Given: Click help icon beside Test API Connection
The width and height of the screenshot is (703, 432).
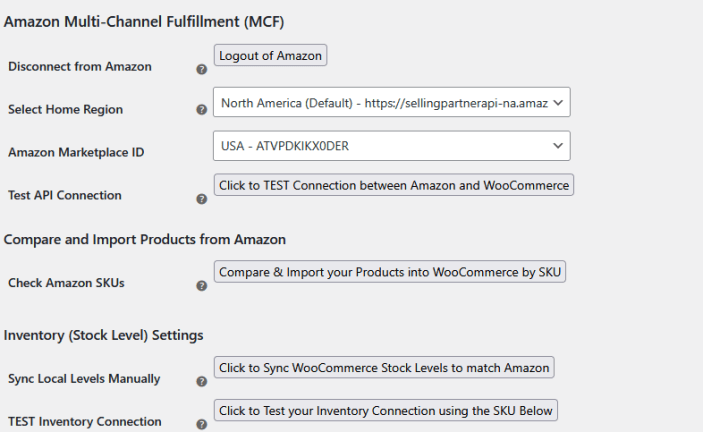Looking at the screenshot, I should pos(201,199).
